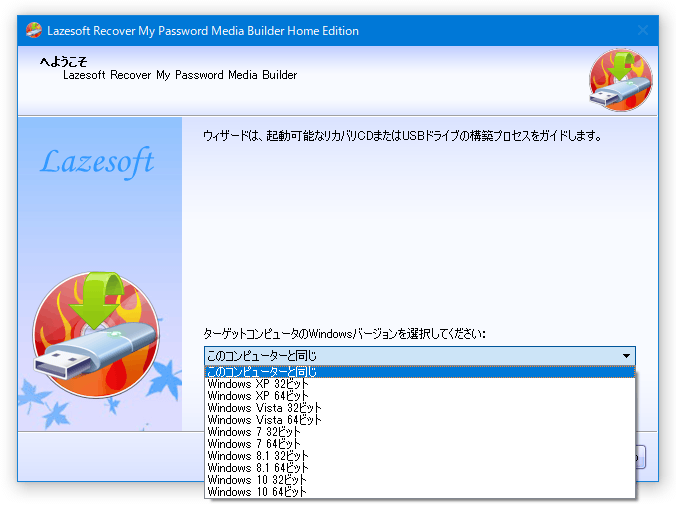Click the large USB drive disc image
This screenshot has height=514, width=676.
click(x=96, y=335)
